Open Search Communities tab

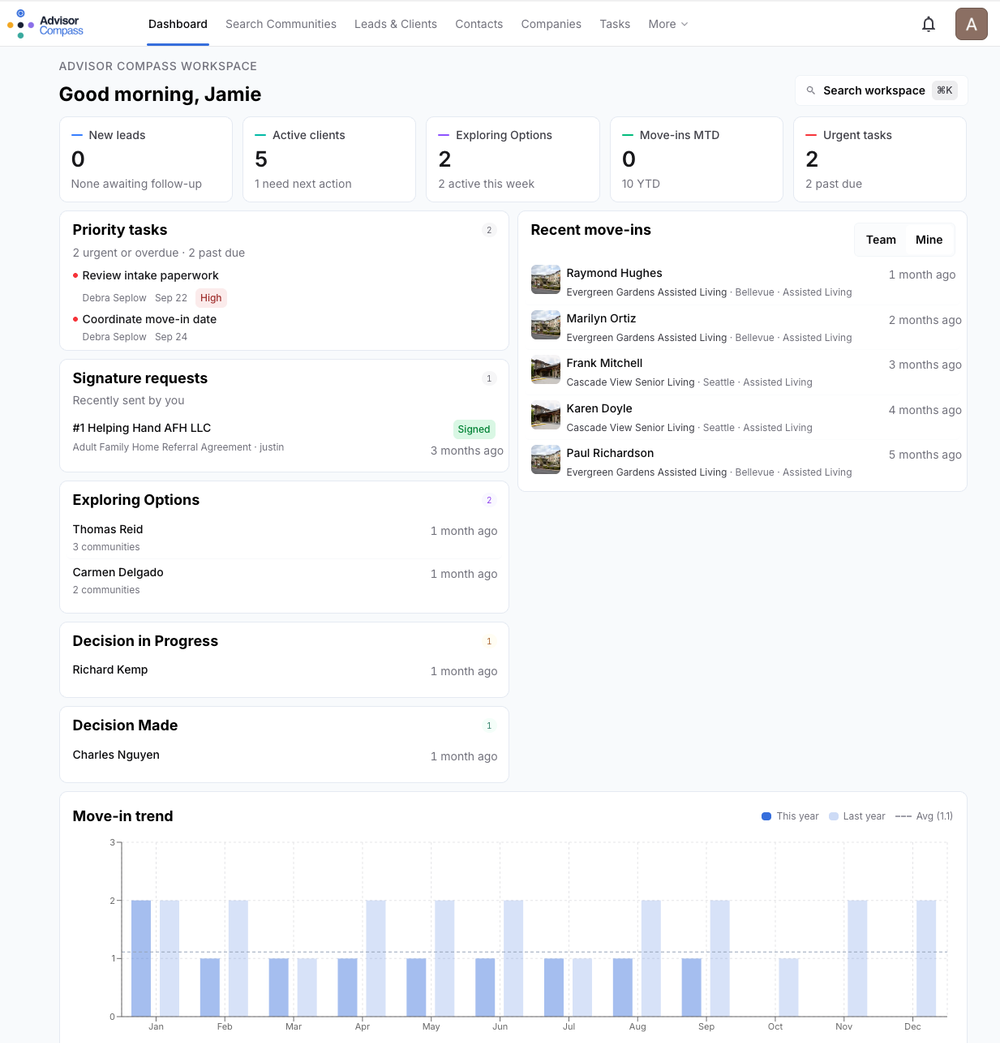[x=281, y=24]
